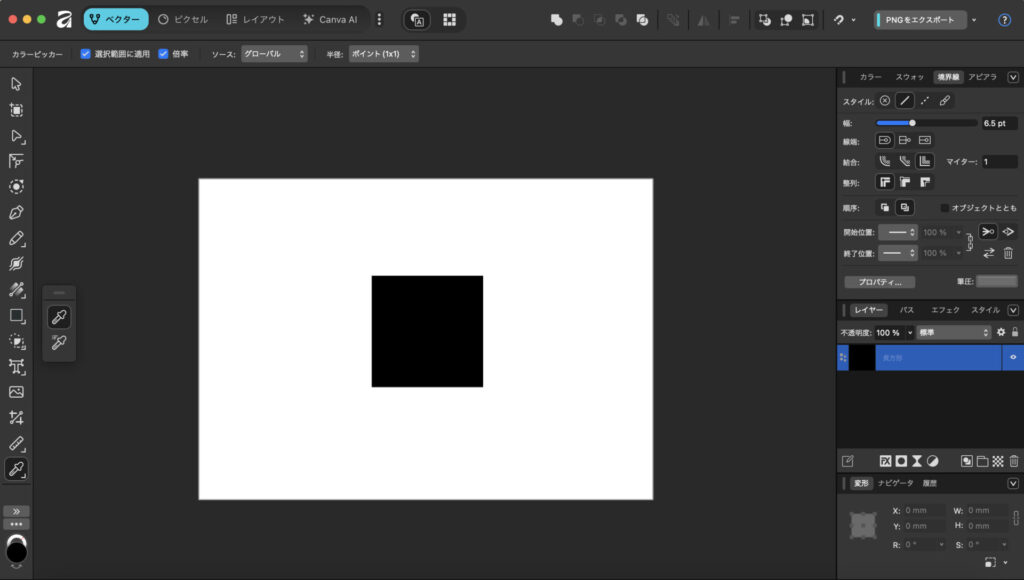Click the PNGをエクスポート button
Viewport: 1024px width, 580px height.
tap(920, 19)
